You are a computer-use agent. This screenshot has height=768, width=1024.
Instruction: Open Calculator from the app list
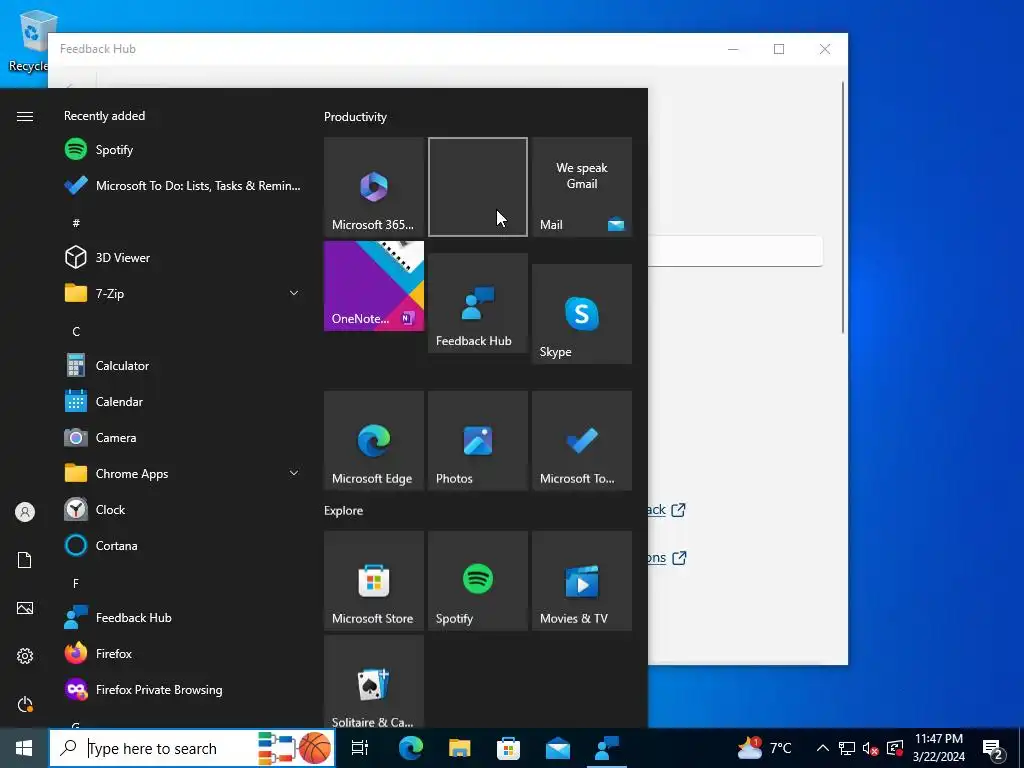point(183,366)
